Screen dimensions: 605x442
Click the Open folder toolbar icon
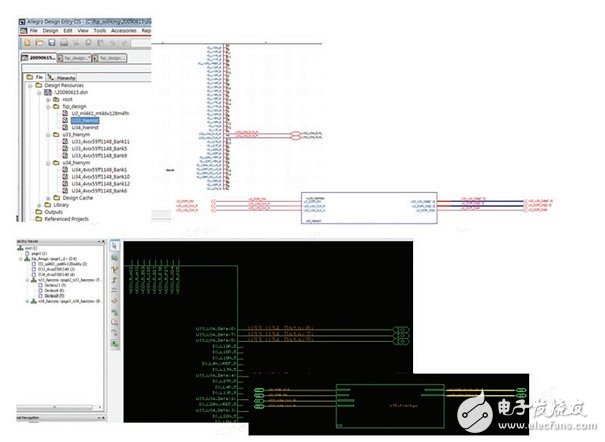coord(38,44)
